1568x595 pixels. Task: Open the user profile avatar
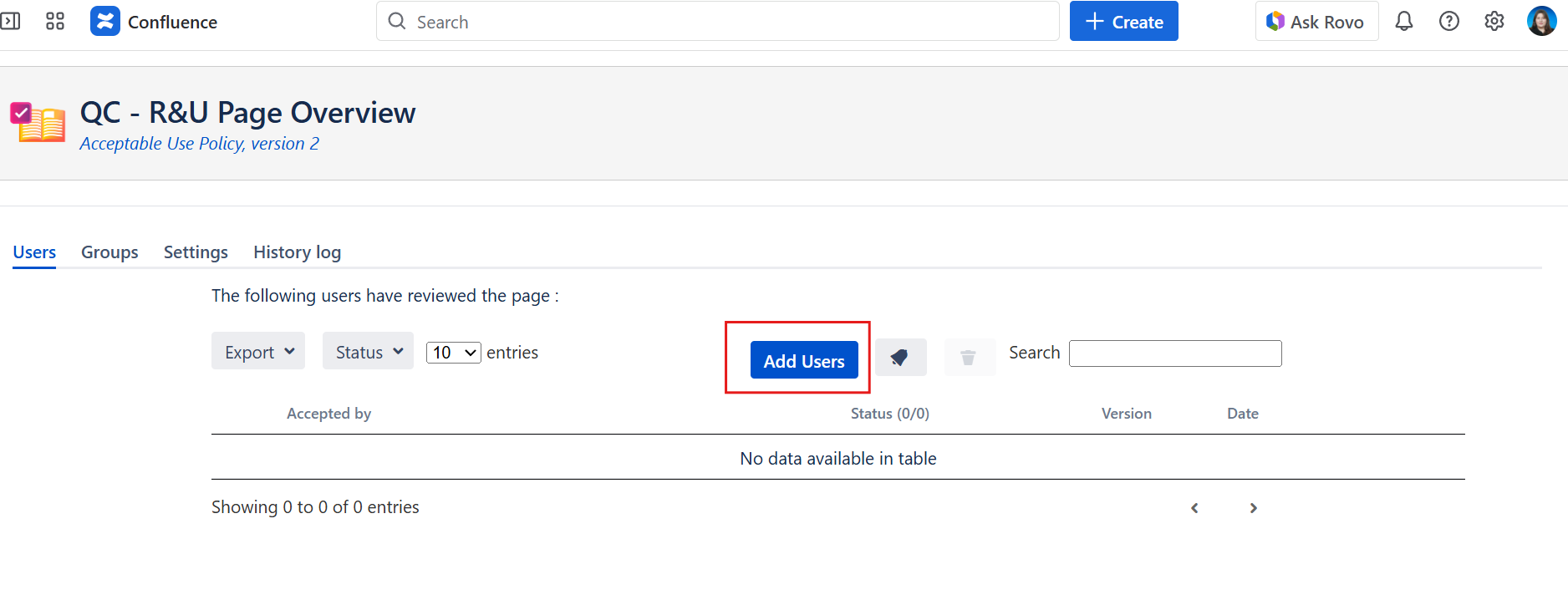coord(1541,22)
